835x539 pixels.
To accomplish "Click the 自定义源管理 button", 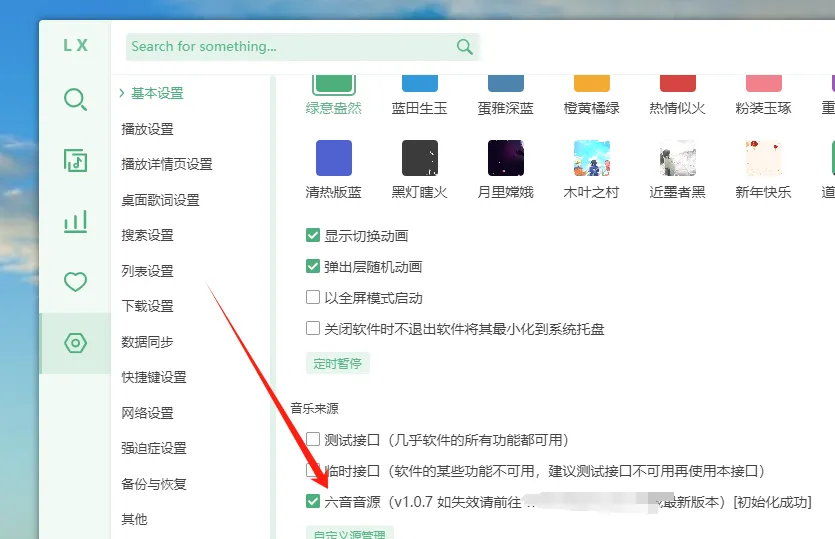I will [350, 533].
